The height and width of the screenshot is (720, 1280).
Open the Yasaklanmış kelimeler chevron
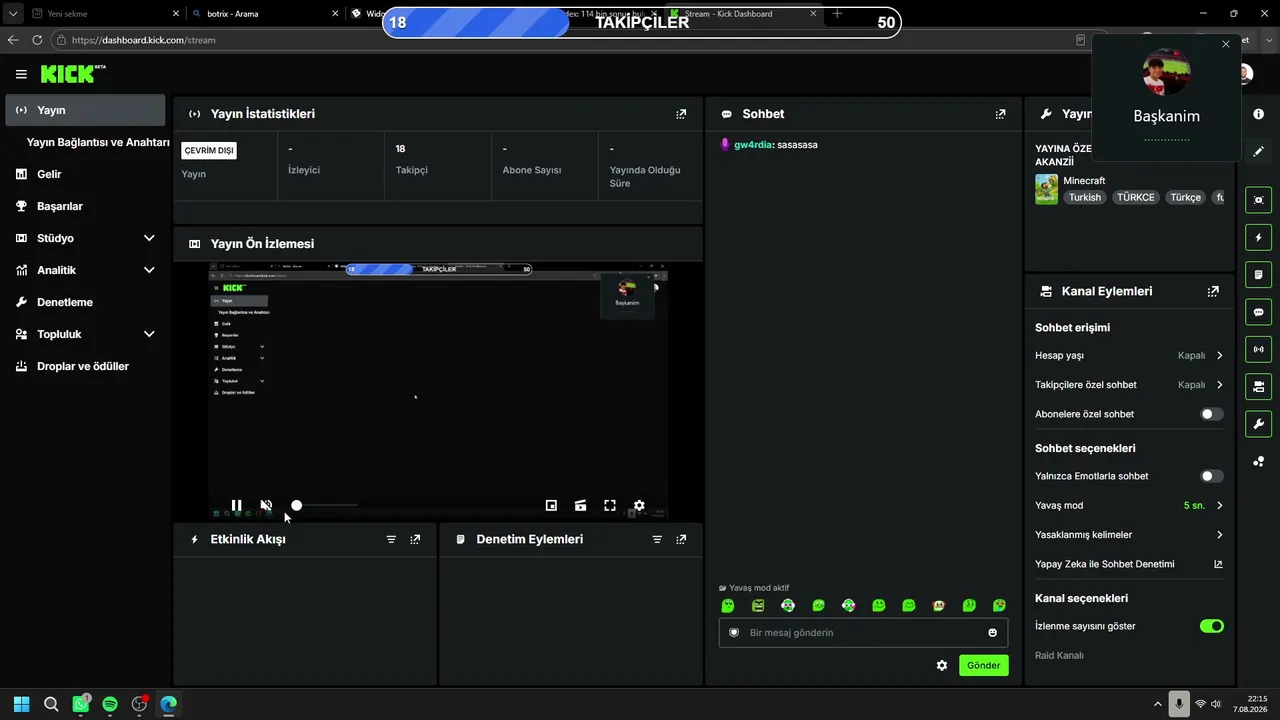point(1219,535)
